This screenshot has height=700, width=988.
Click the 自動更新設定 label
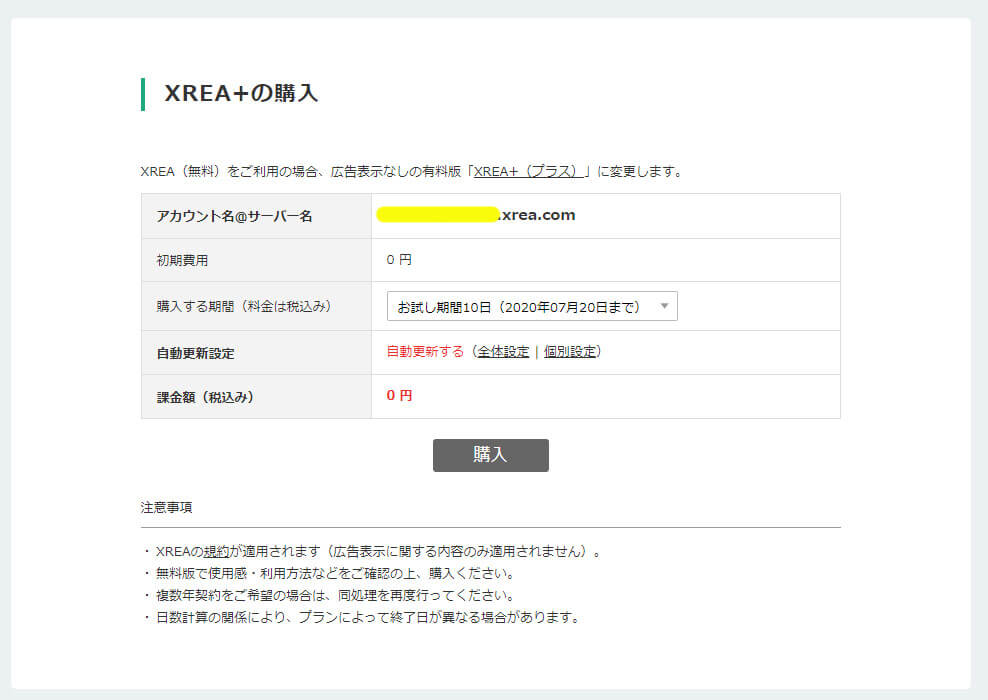tap(195, 353)
